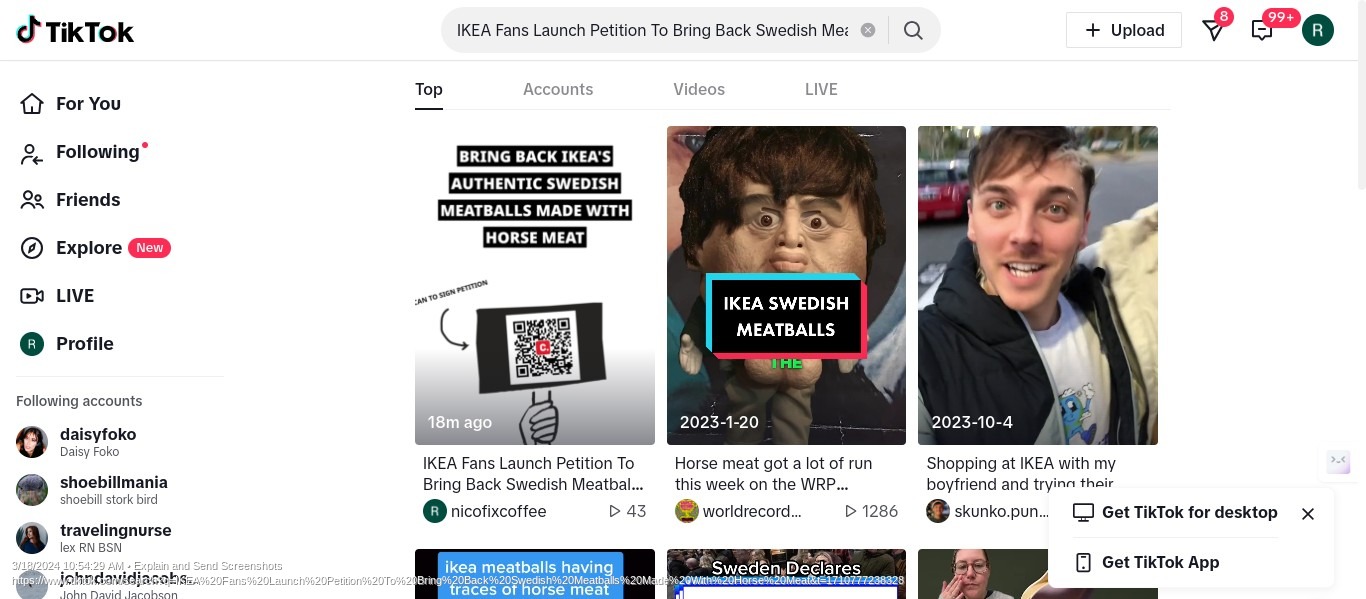Click the worldrecord account avatar
The height and width of the screenshot is (599, 1366).
tap(686, 511)
